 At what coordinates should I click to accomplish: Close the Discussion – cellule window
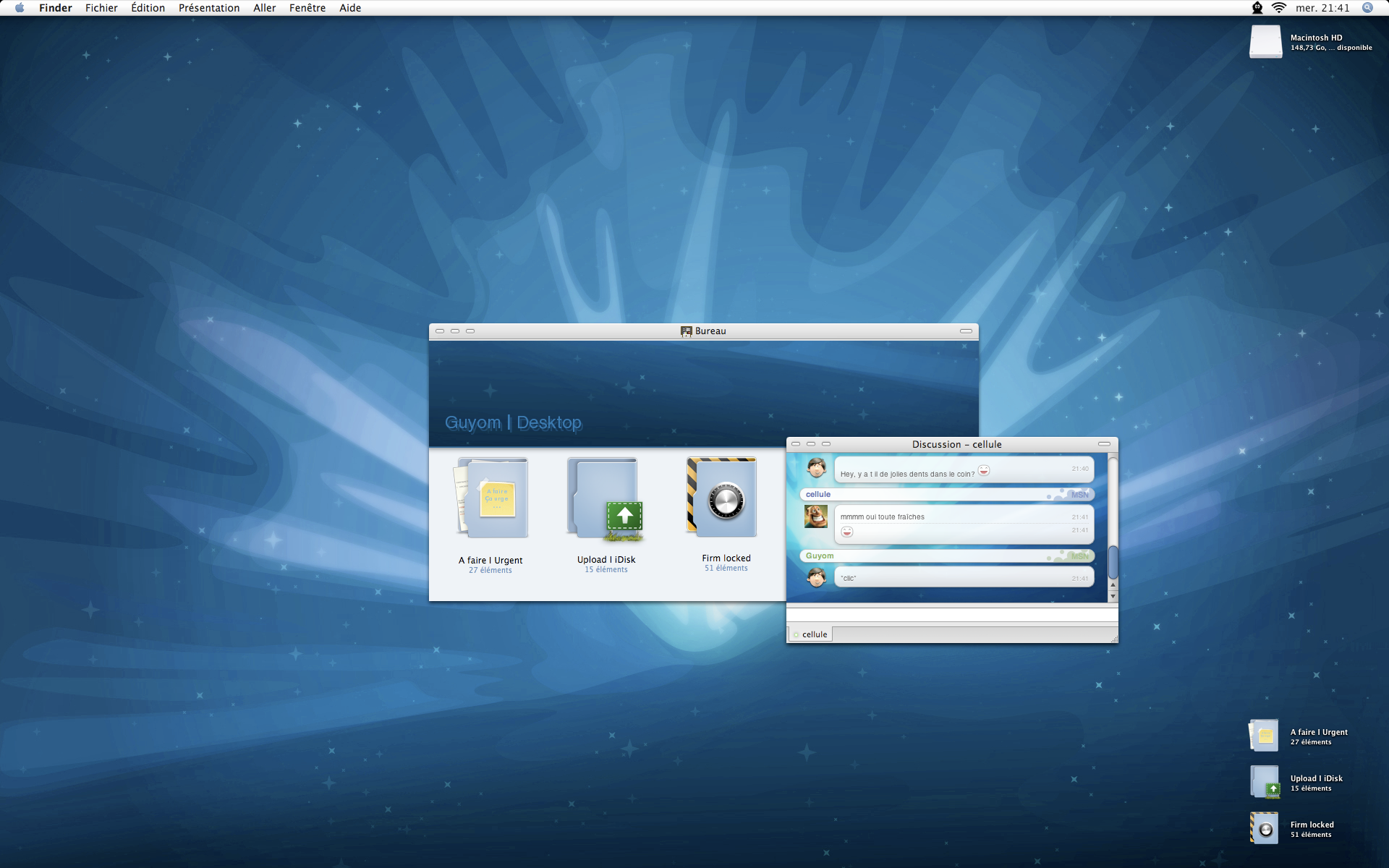(x=796, y=444)
